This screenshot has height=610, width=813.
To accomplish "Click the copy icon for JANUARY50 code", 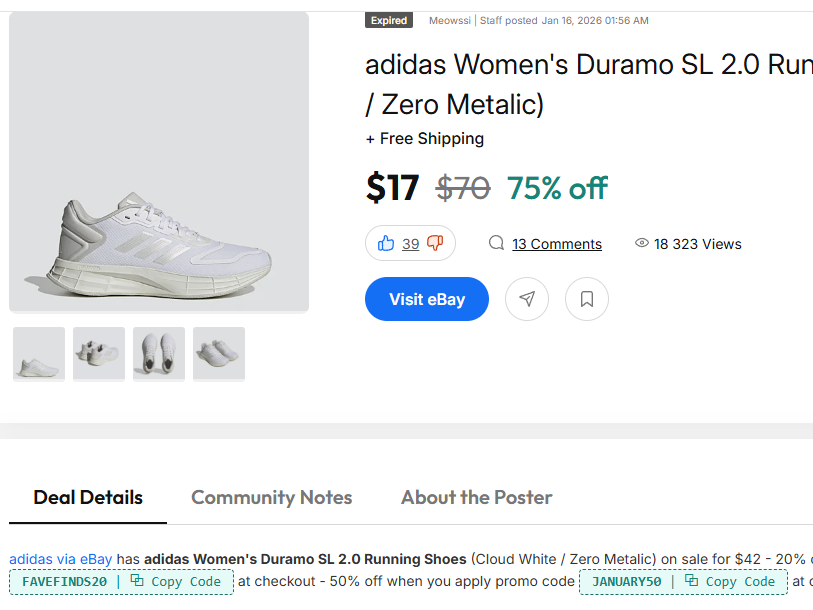I will click(x=691, y=581).
